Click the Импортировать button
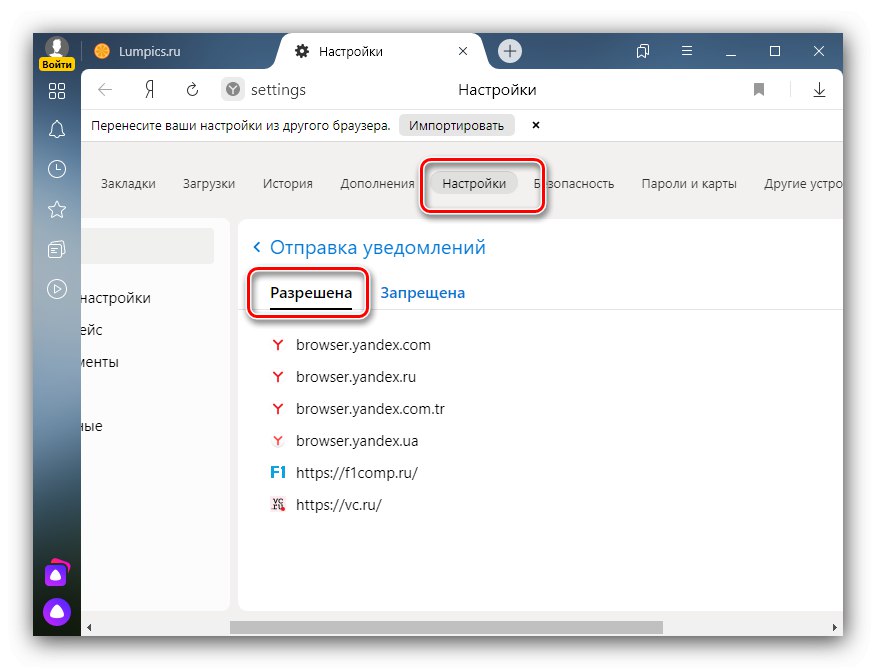Screen dimensions: 876x669 457,125
